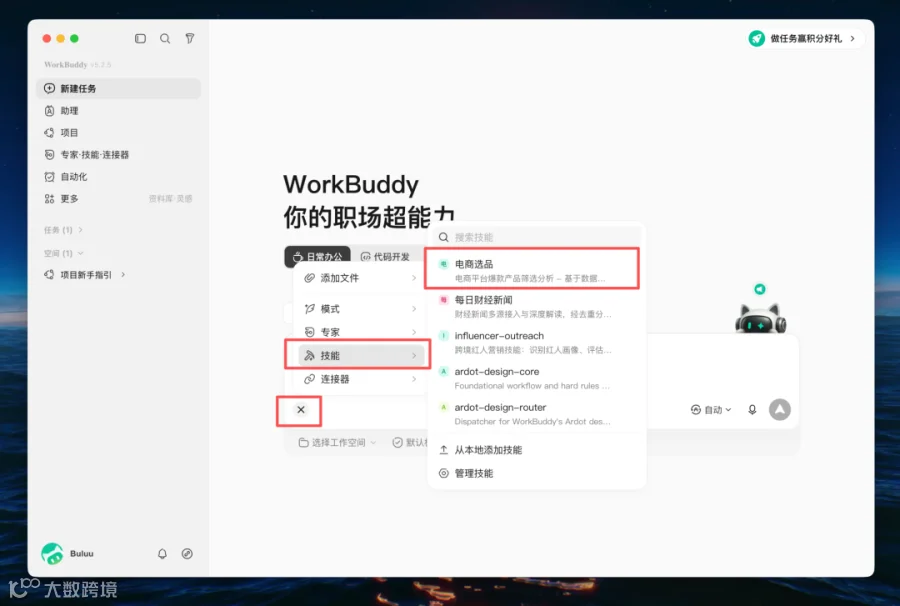Expand the 任务 (1) group
This screenshot has height=606, width=900.
pos(63,230)
